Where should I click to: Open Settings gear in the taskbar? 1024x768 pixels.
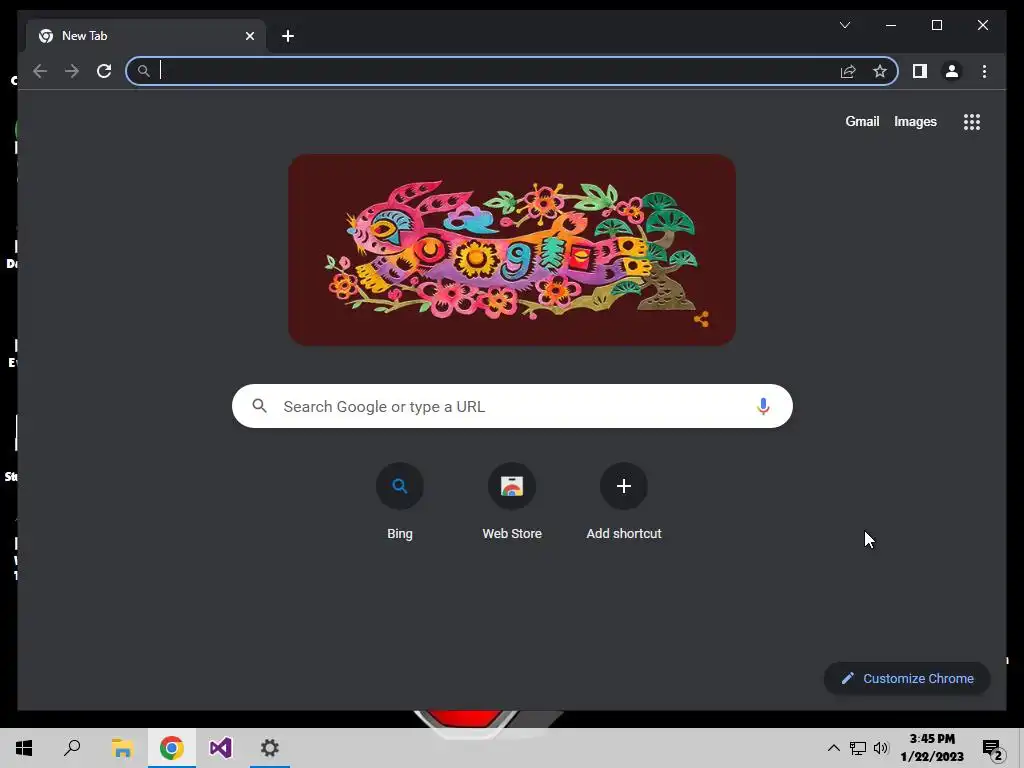[270, 748]
